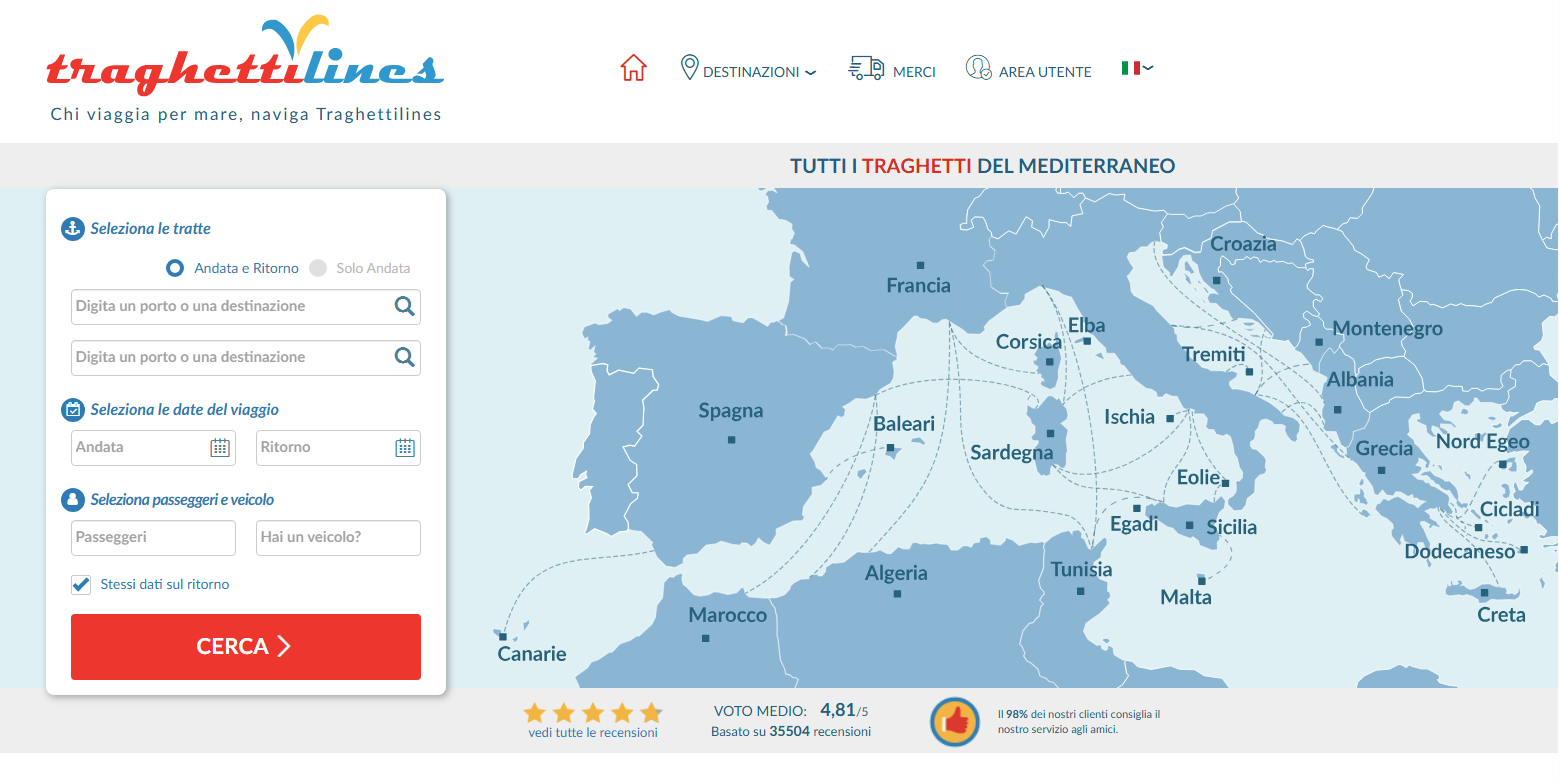Uncheck Stessi dati sul ritorno checkbox

81,584
